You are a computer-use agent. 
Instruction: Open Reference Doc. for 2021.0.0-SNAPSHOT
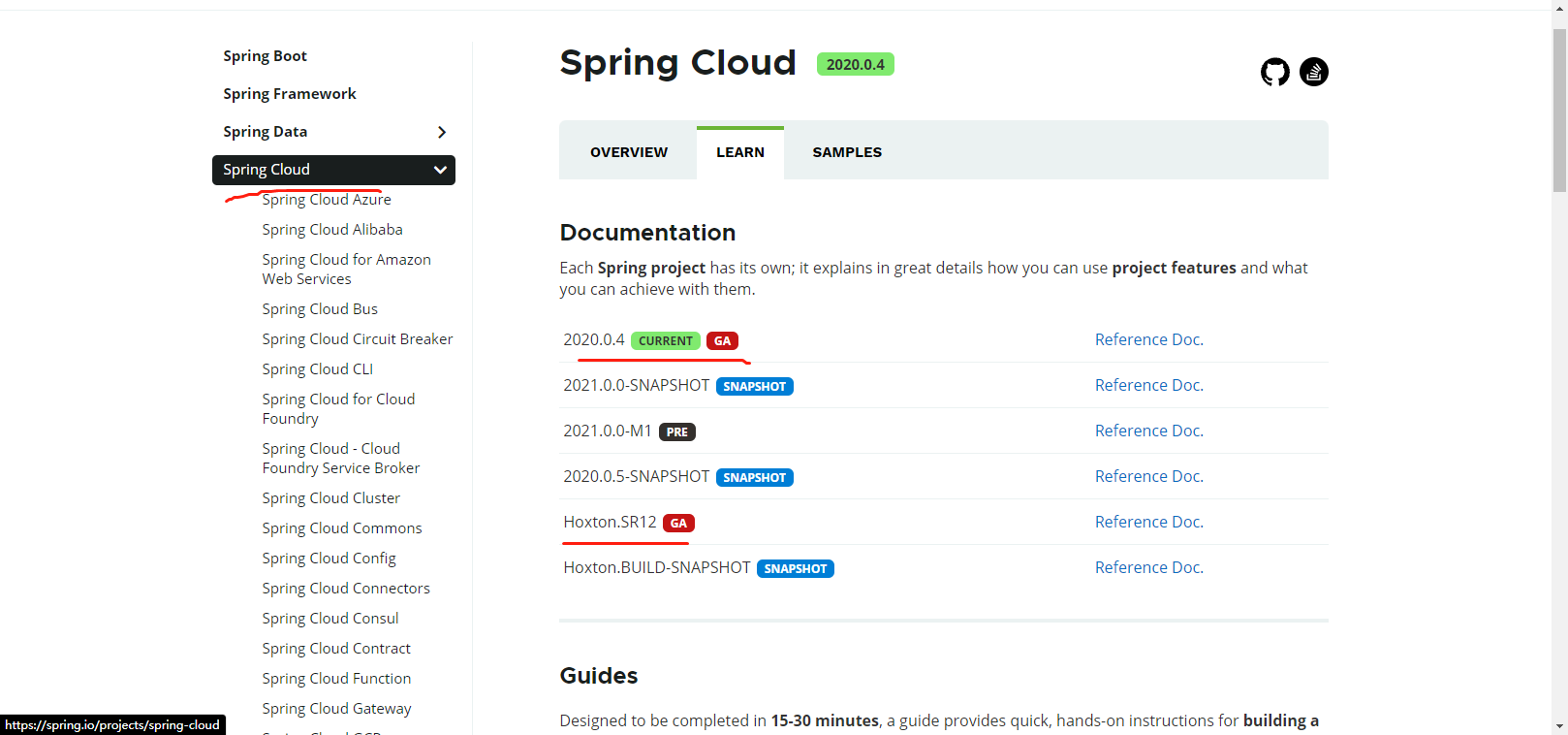point(1149,385)
